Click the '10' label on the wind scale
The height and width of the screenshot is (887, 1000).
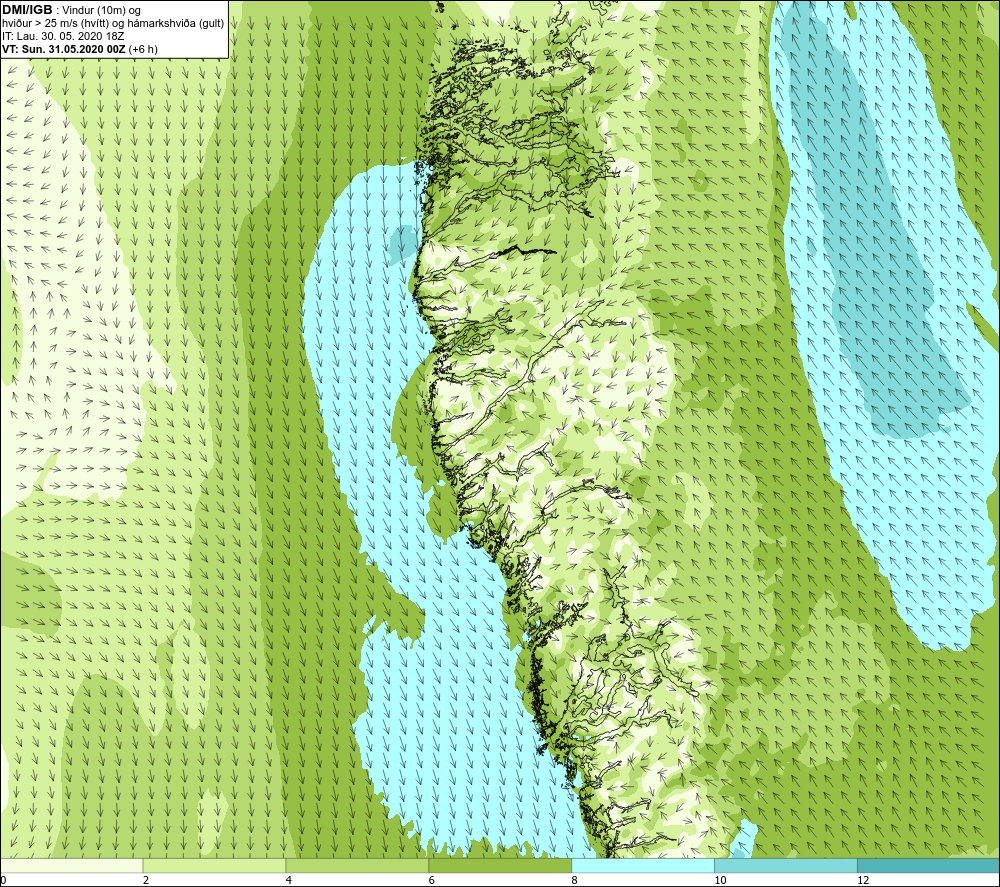720,881
